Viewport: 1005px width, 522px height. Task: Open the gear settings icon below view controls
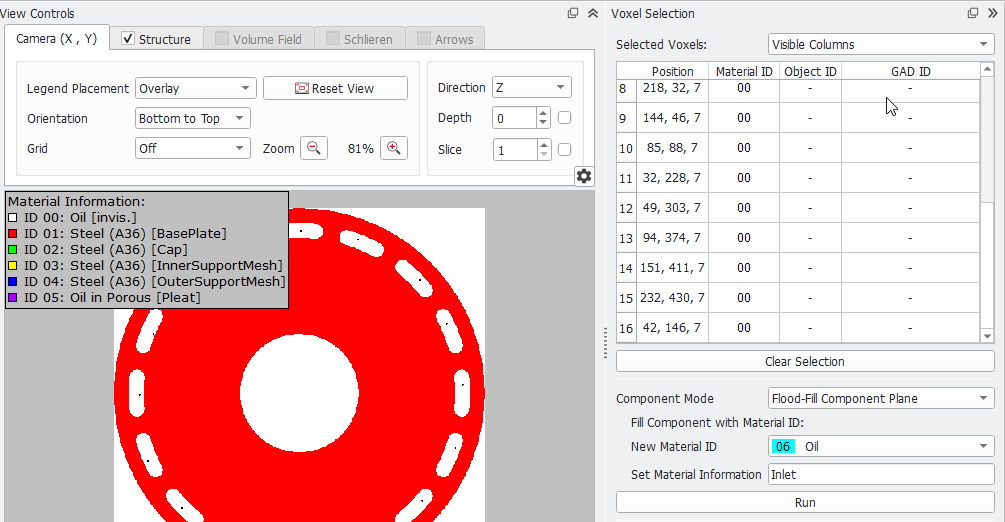584,176
